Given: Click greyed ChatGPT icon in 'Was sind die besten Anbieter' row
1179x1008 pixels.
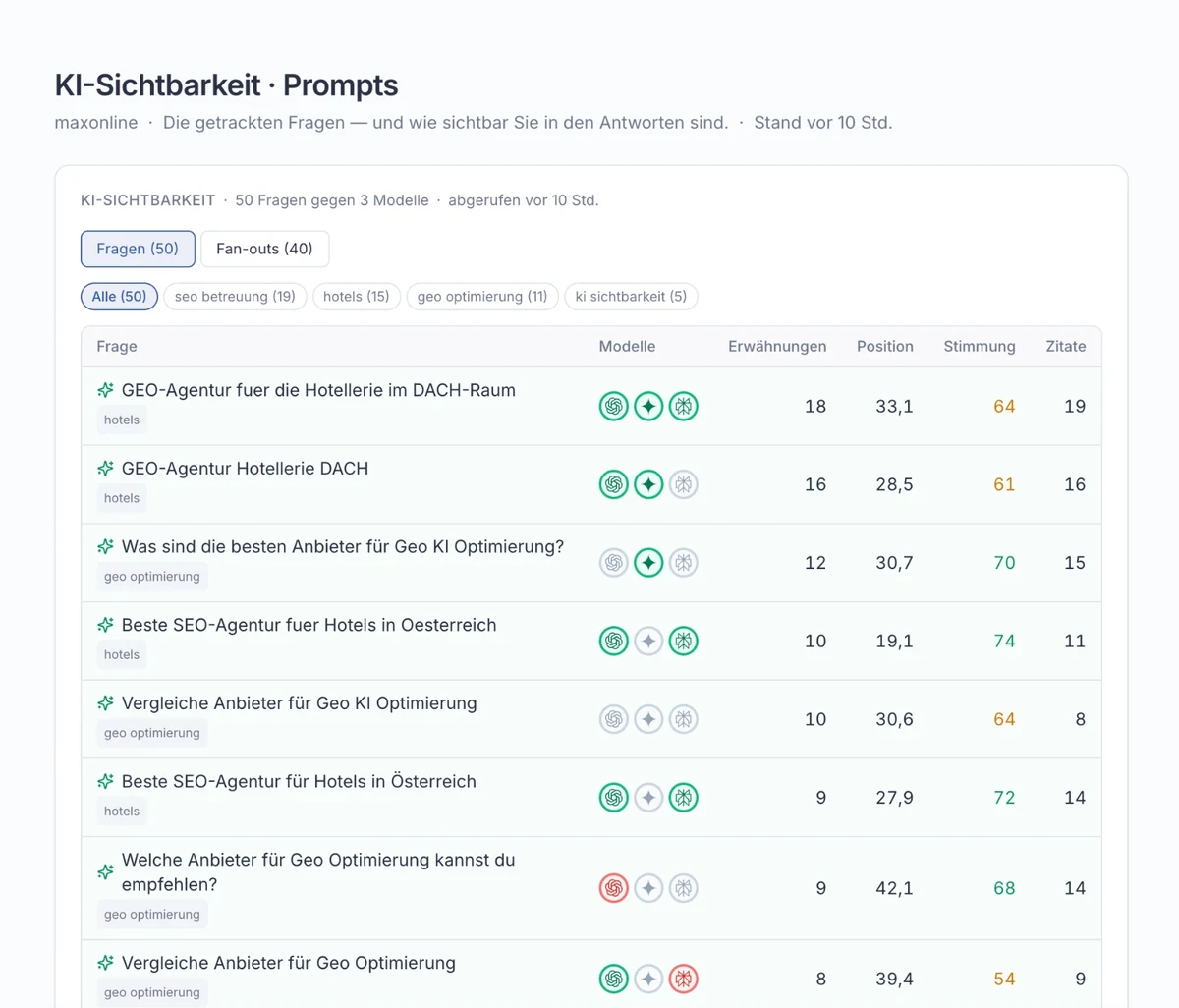Looking at the screenshot, I should click(x=614, y=563).
